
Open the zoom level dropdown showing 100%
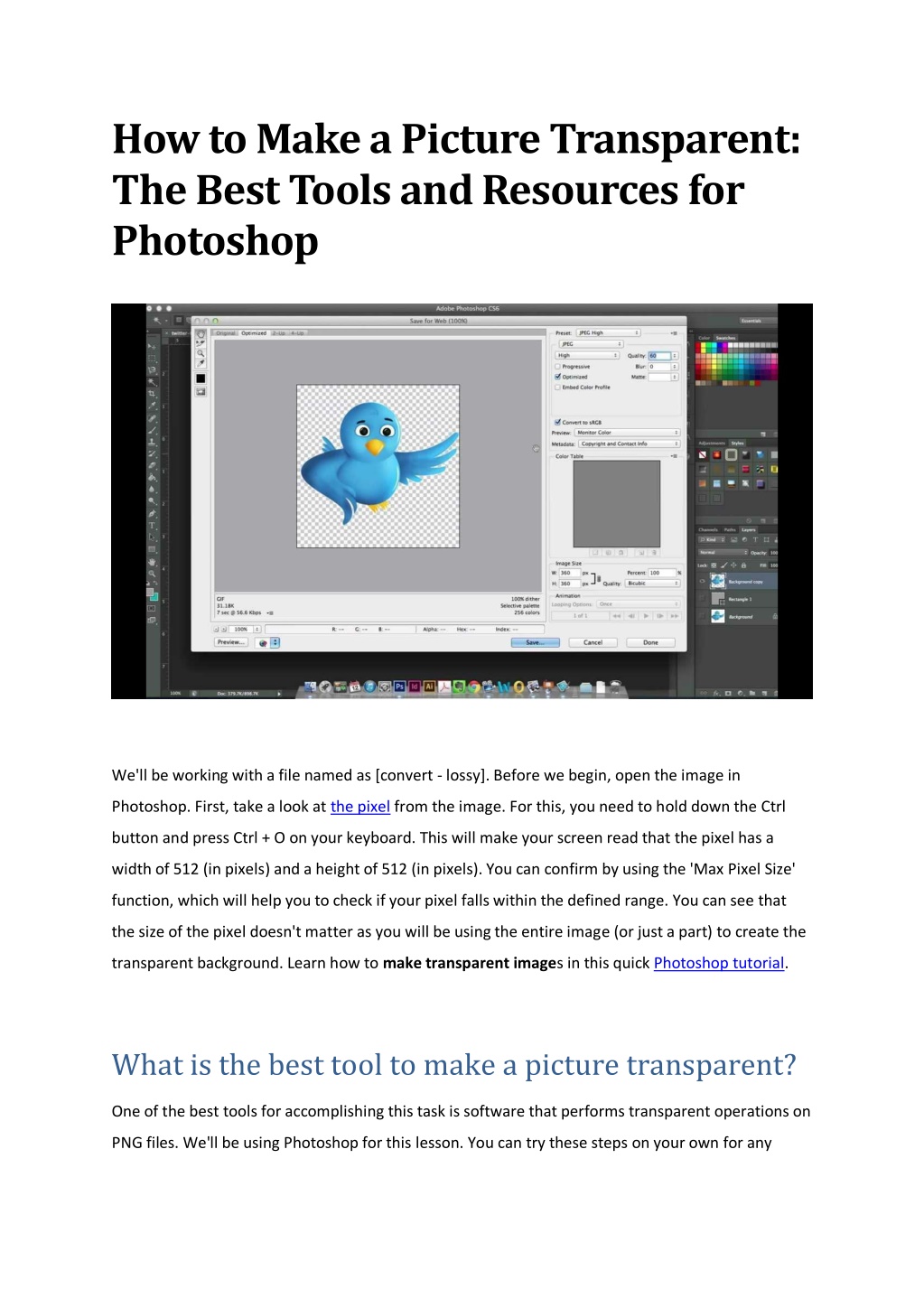246,630
